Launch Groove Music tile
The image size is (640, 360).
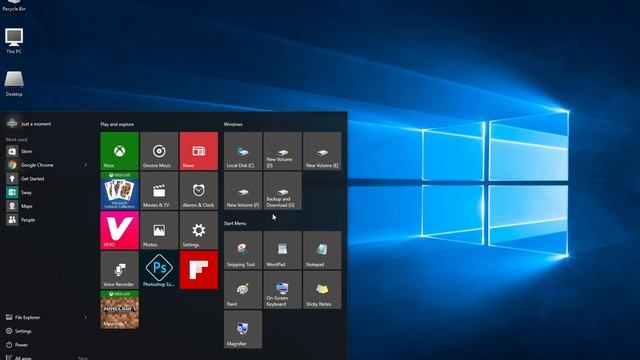click(159, 151)
